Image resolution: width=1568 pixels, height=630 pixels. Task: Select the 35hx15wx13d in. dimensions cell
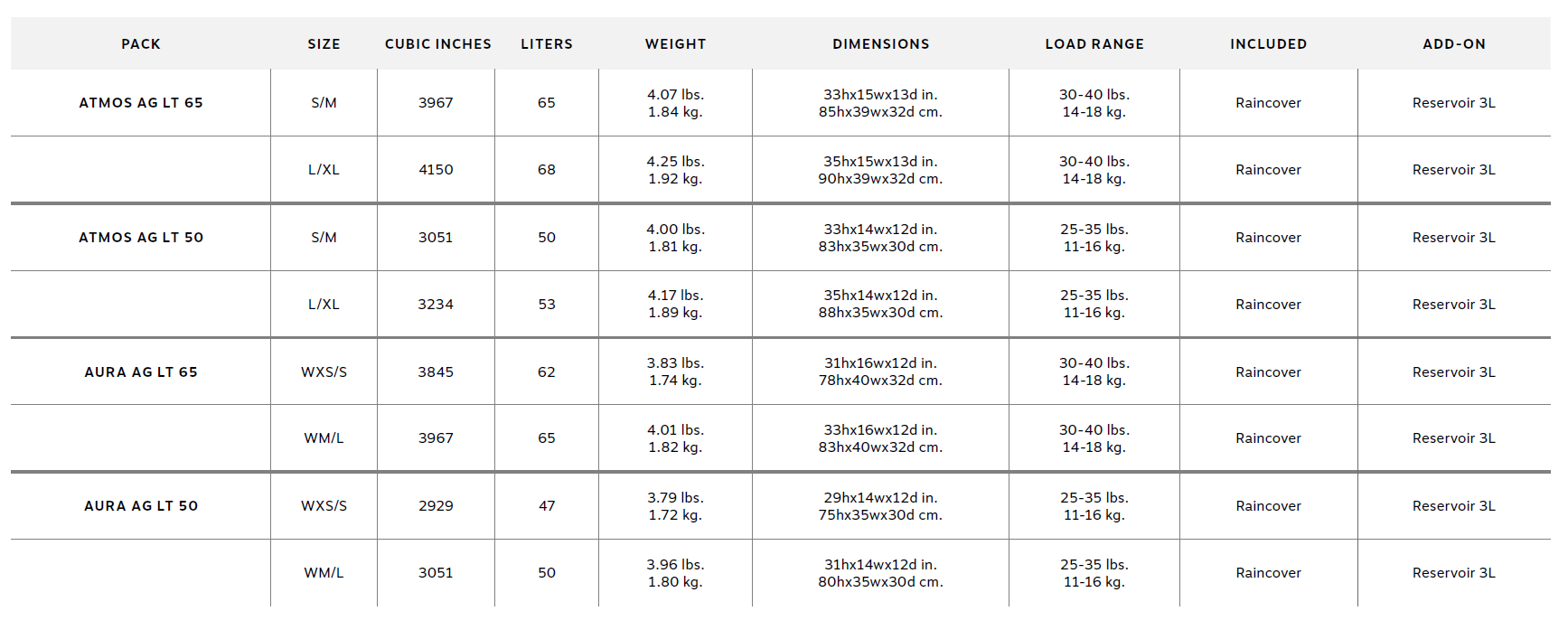[880, 162]
